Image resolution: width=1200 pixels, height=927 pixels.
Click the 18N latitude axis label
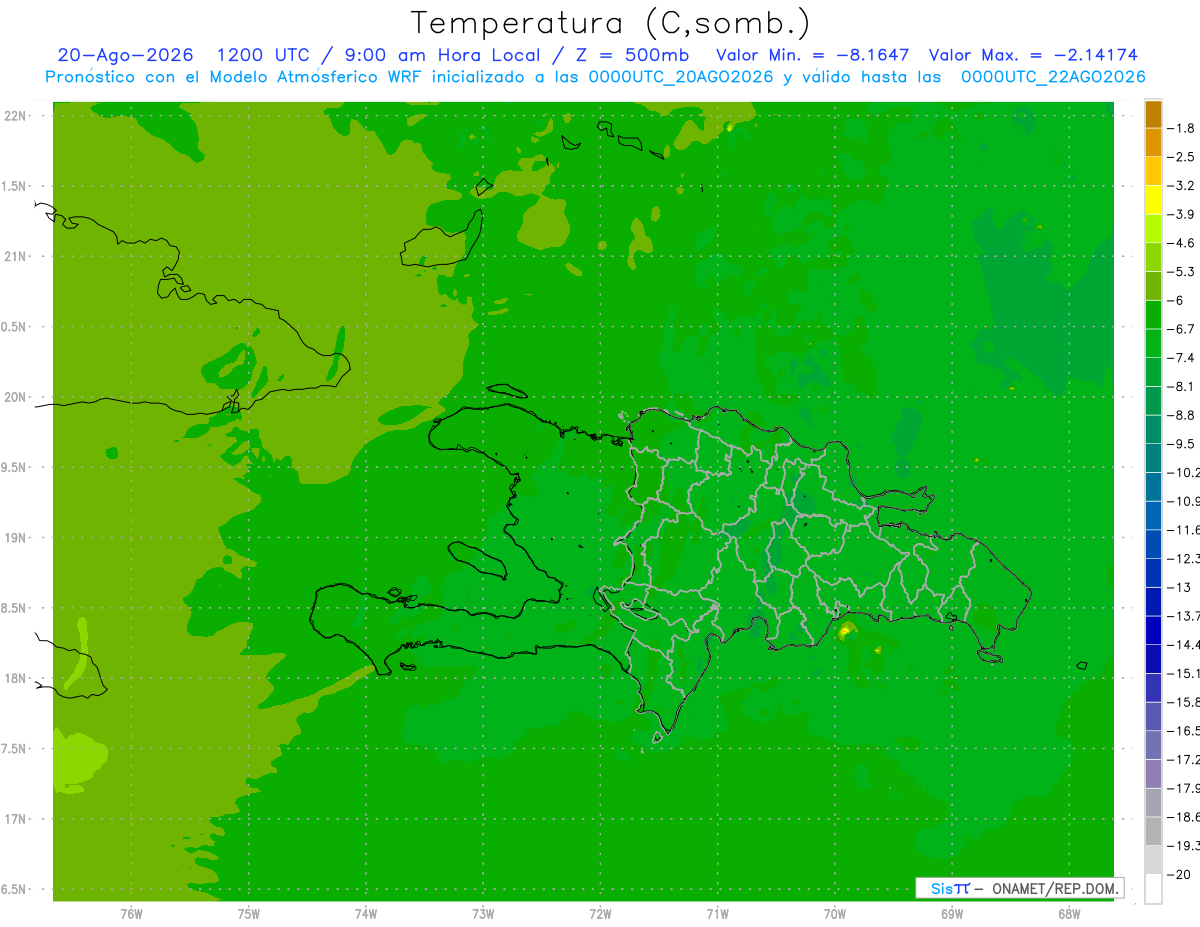(15, 679)
